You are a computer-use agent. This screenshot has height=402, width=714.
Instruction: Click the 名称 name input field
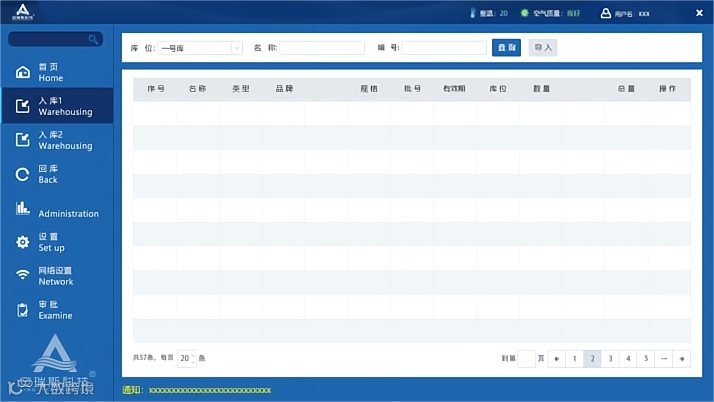coord(322,48)
